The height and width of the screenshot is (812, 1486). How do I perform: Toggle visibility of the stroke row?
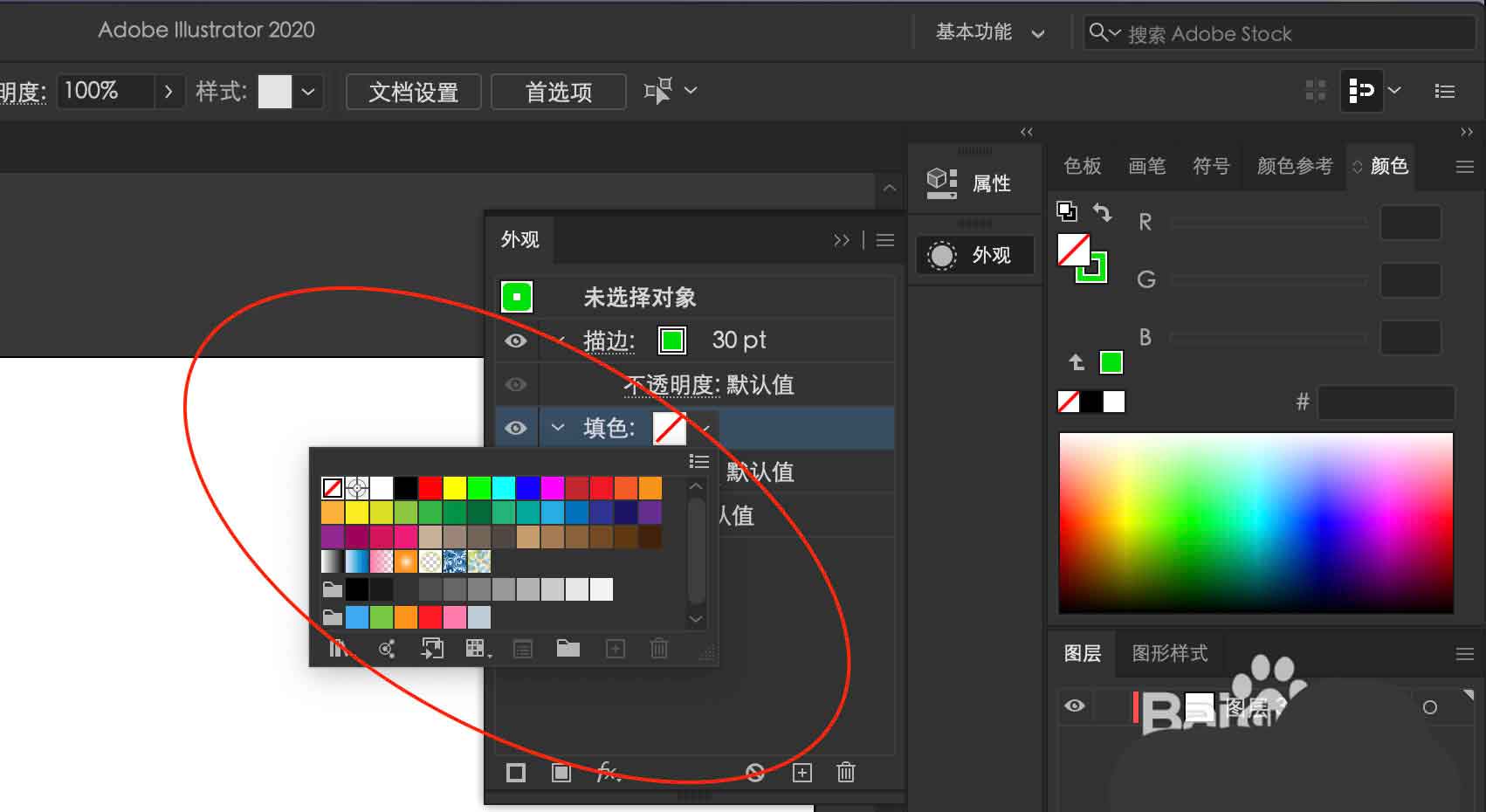click(x=516, y=341)
